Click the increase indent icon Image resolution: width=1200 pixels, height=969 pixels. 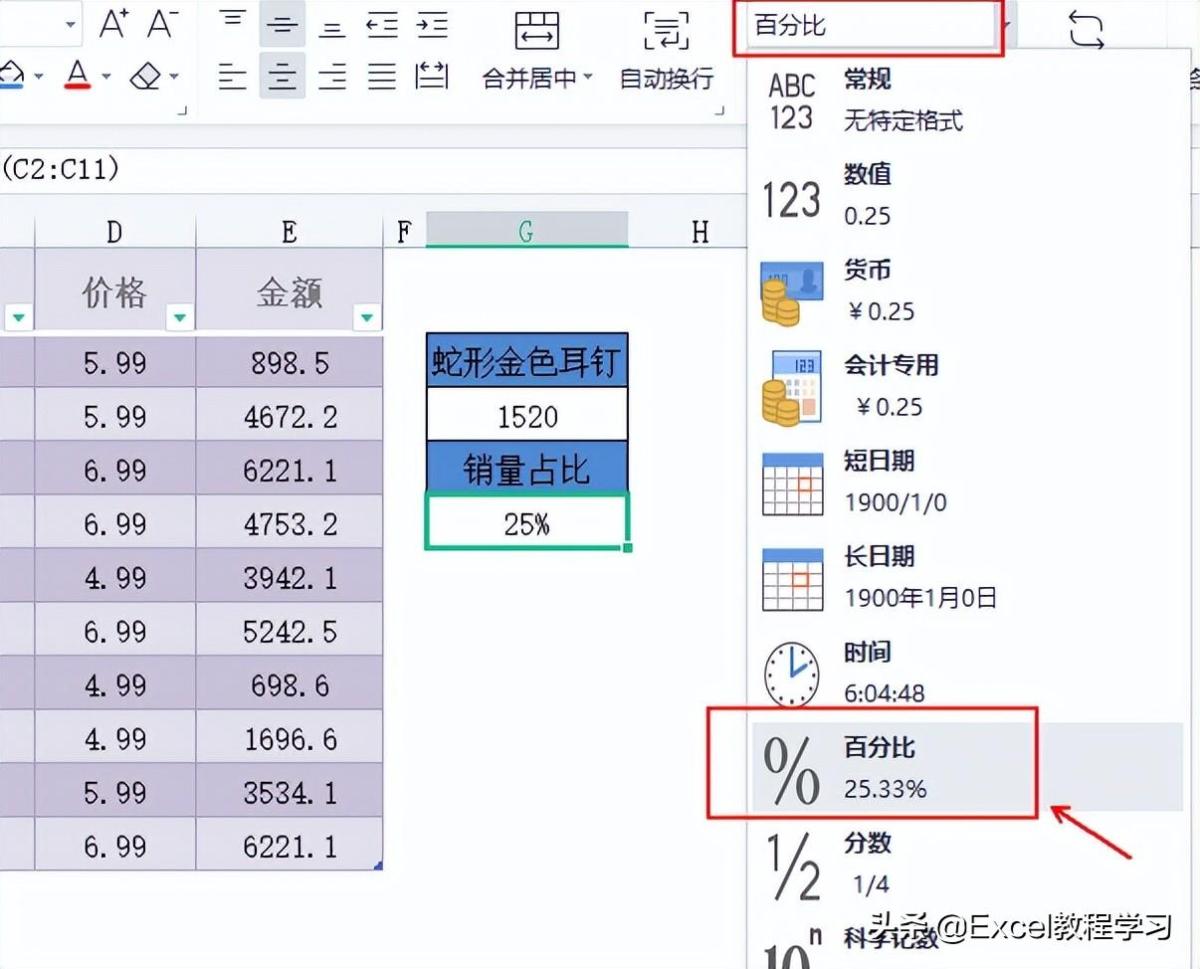pos(432,24)
